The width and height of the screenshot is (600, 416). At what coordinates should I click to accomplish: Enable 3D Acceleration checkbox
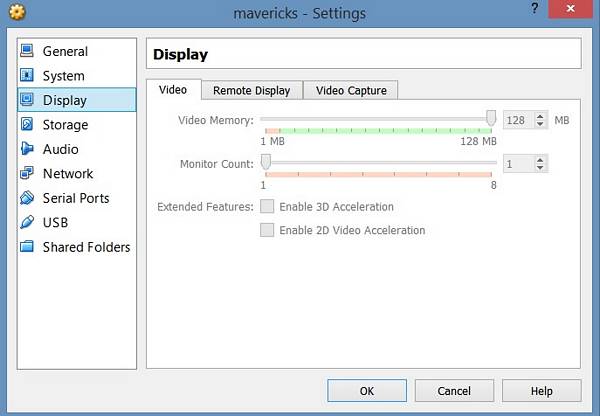[x=267, y=207]
